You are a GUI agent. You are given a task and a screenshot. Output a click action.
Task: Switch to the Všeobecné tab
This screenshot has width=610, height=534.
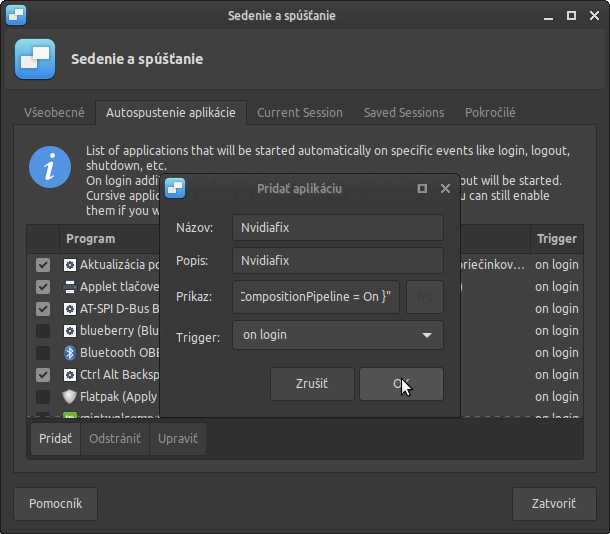[x=54, y=113]
